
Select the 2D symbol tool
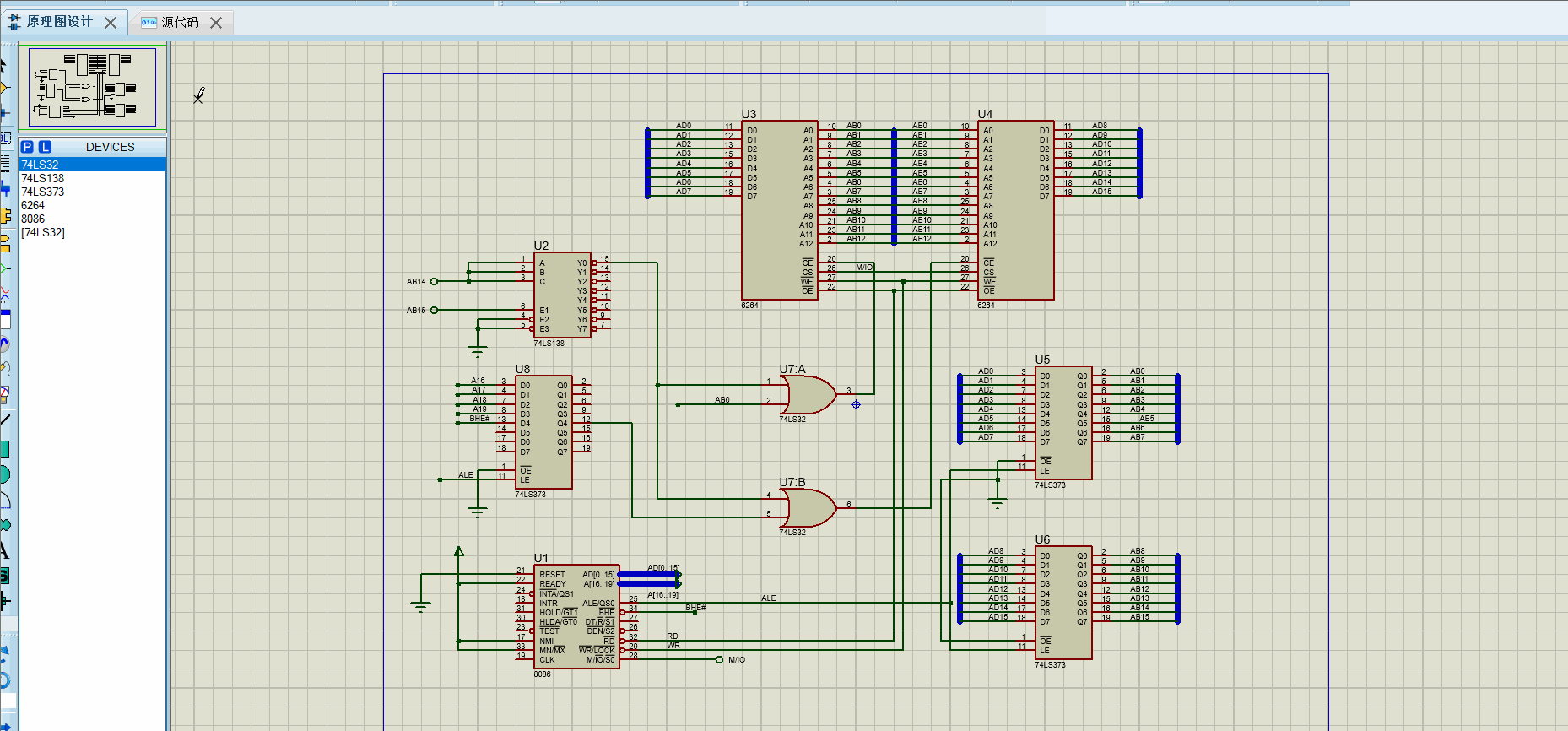tap(5, 576)
